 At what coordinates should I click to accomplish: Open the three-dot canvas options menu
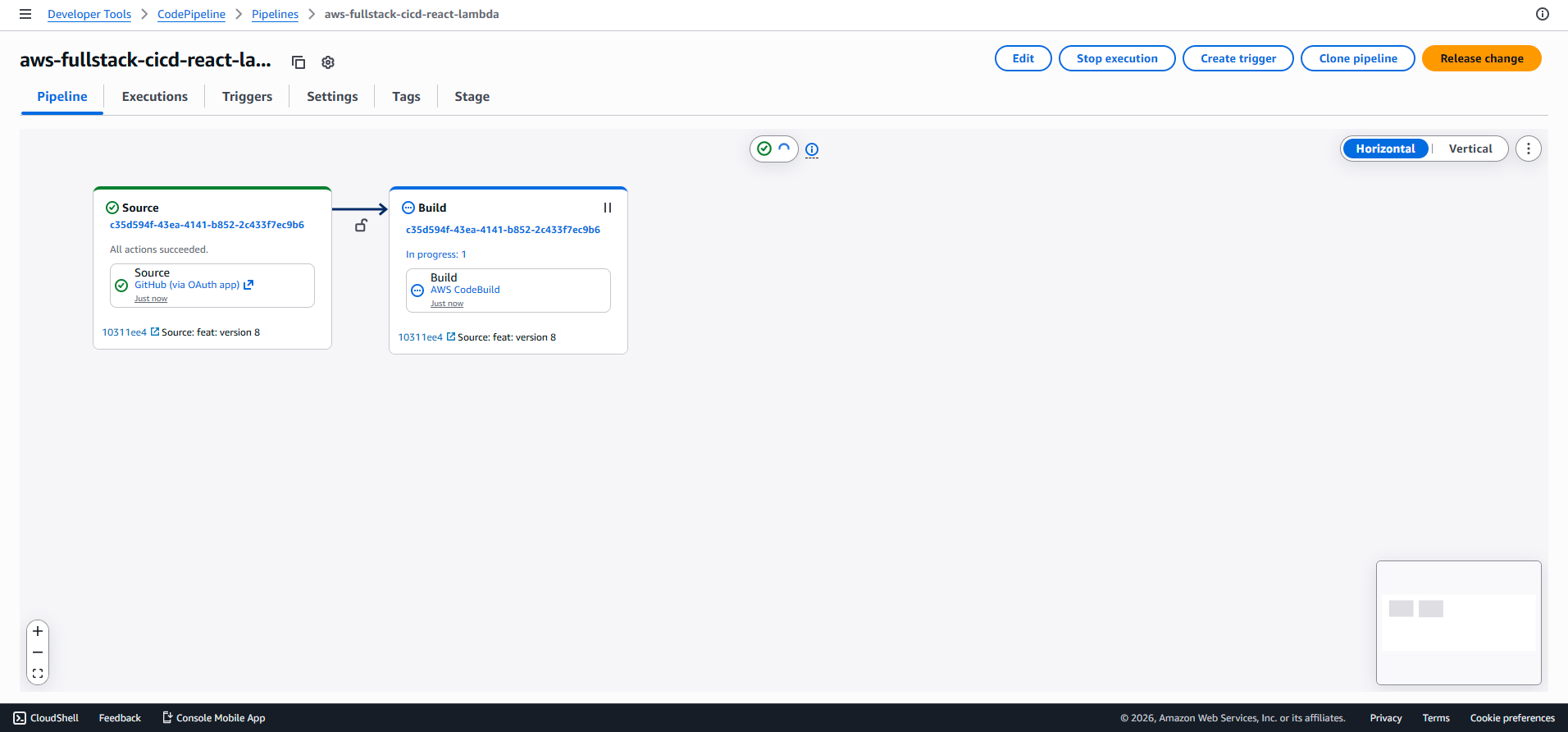click(1529, 149)
